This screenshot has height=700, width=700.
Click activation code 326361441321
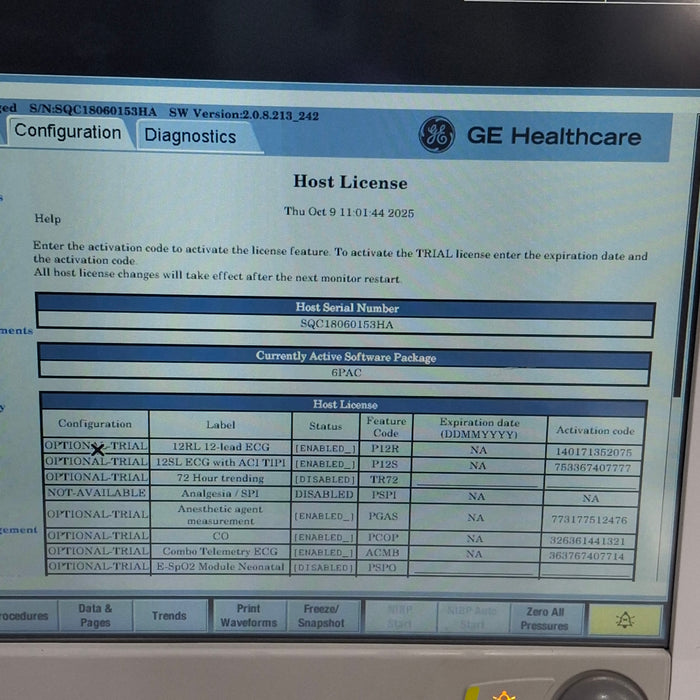[x=587, y=541]
